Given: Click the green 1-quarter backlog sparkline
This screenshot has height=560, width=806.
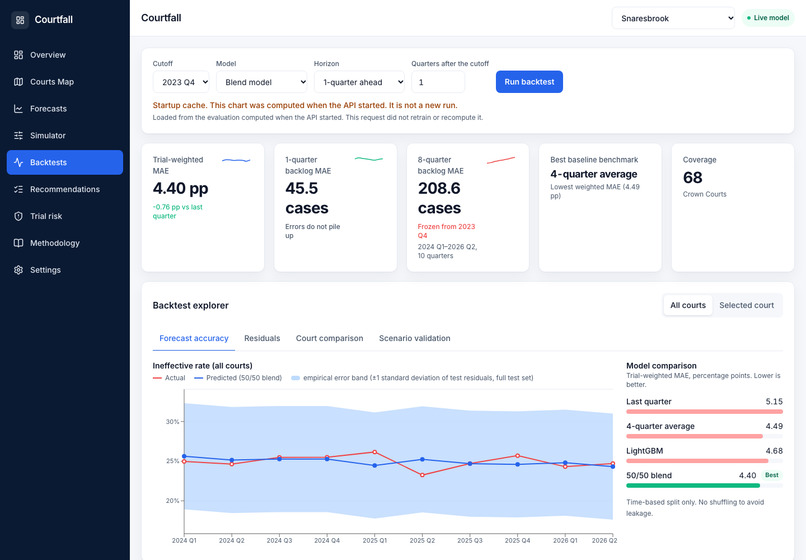Looking at the screenshot, I should (x=369, y=159).
